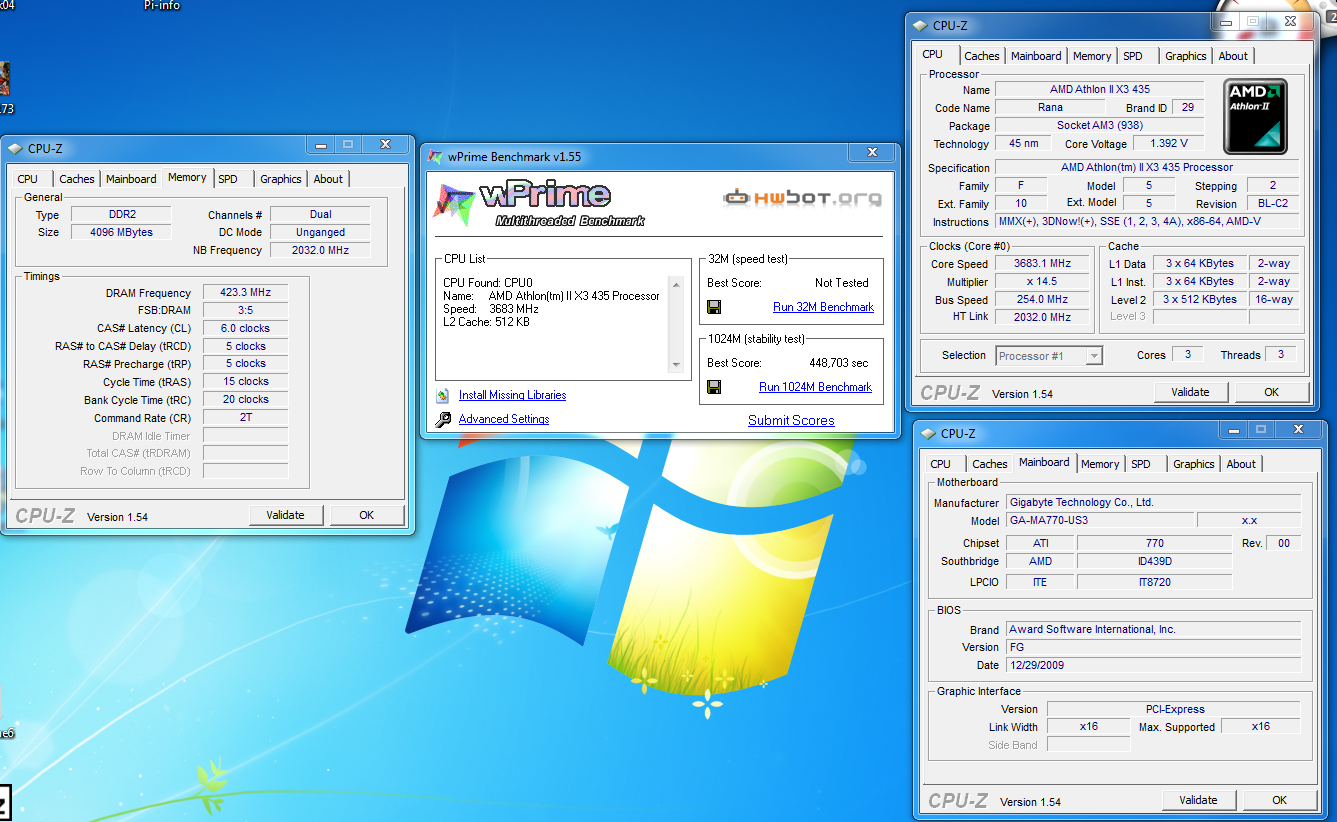Viewport: 1337px width, 822px height.
Task: Click processor Name field AMD Athlon II X3 435
Action: (x=1099, y=89)
